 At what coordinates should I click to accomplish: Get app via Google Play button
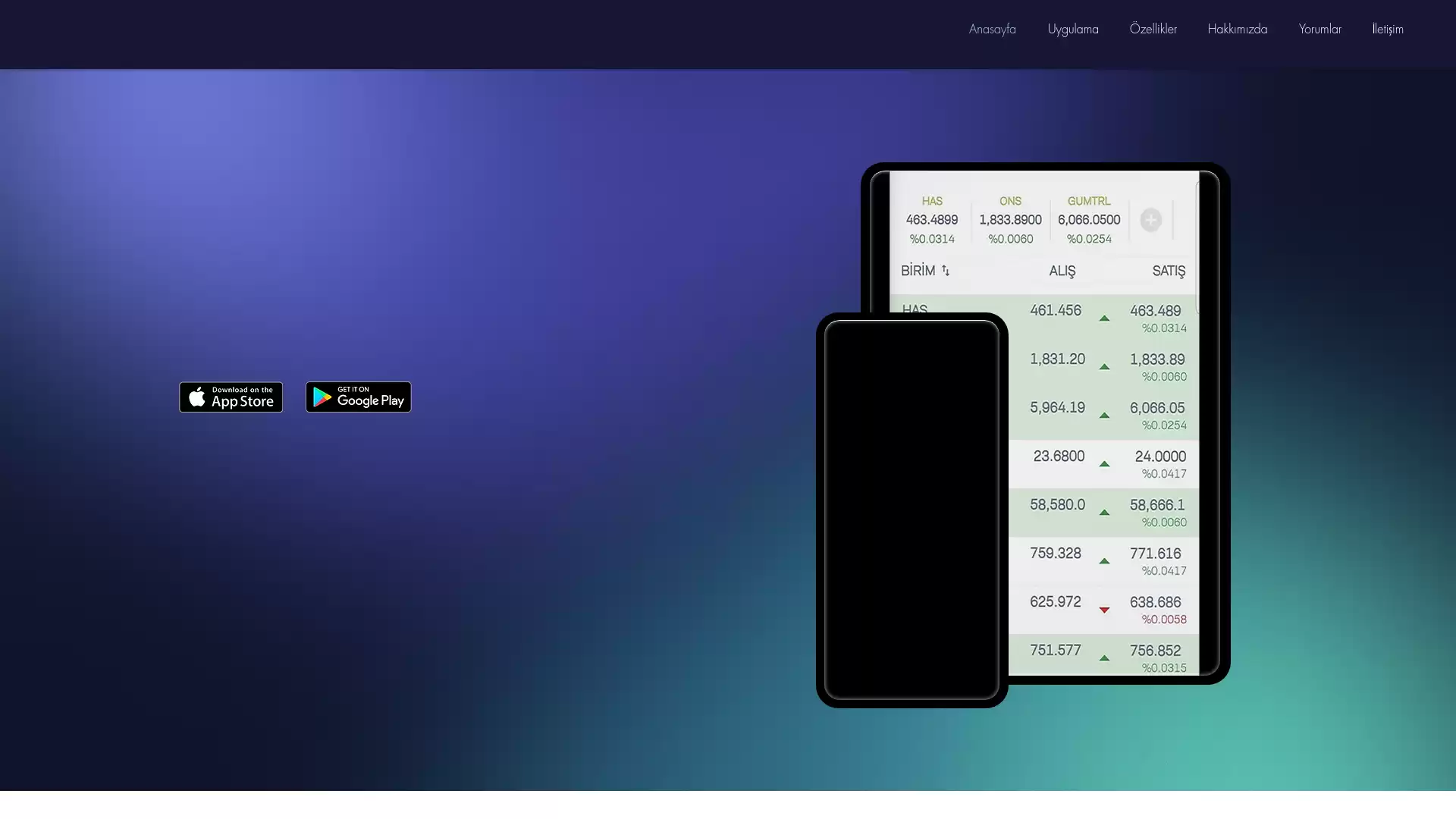[358, 396]
